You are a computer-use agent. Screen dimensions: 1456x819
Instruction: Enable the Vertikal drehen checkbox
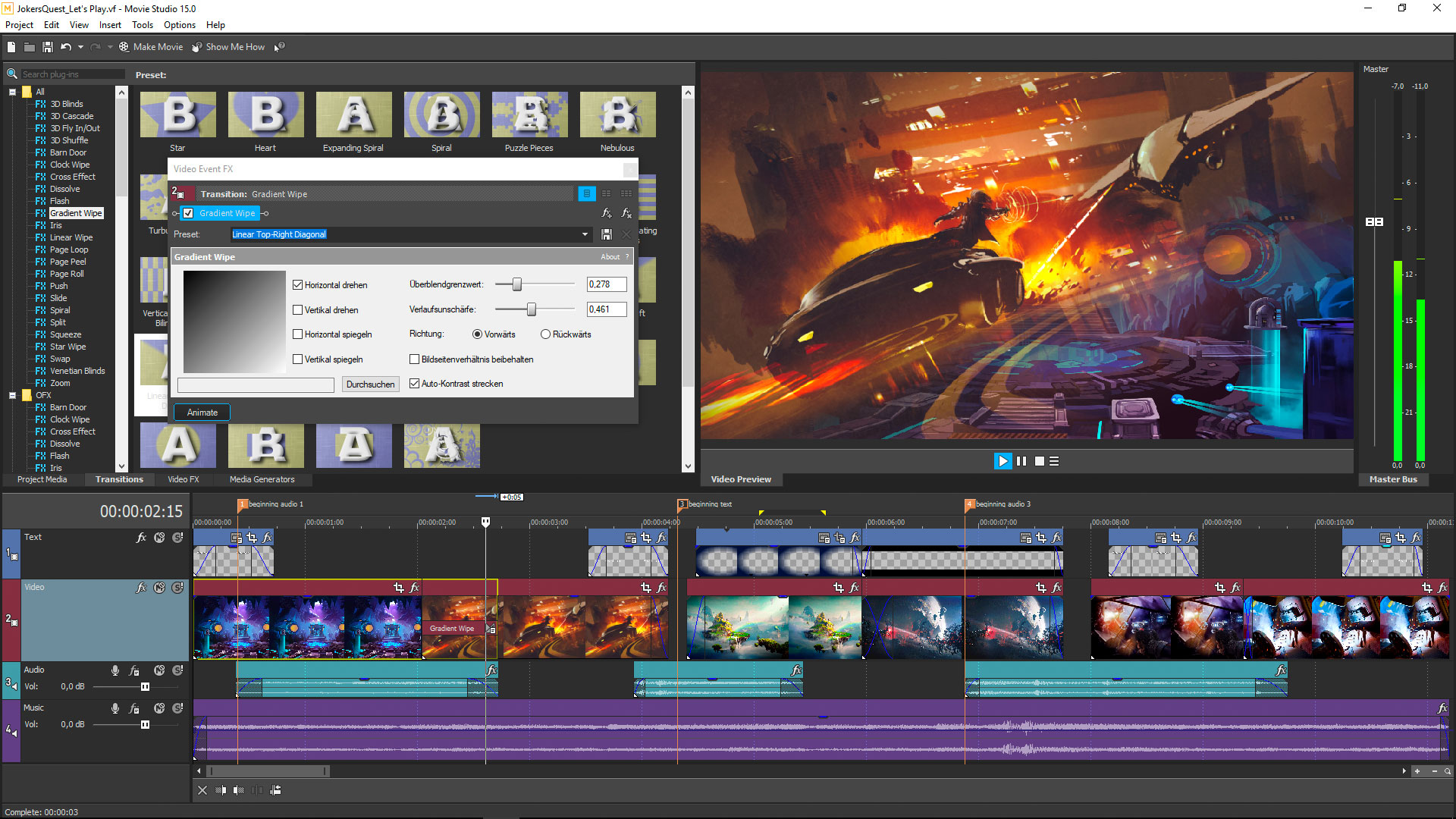(299, 309)
